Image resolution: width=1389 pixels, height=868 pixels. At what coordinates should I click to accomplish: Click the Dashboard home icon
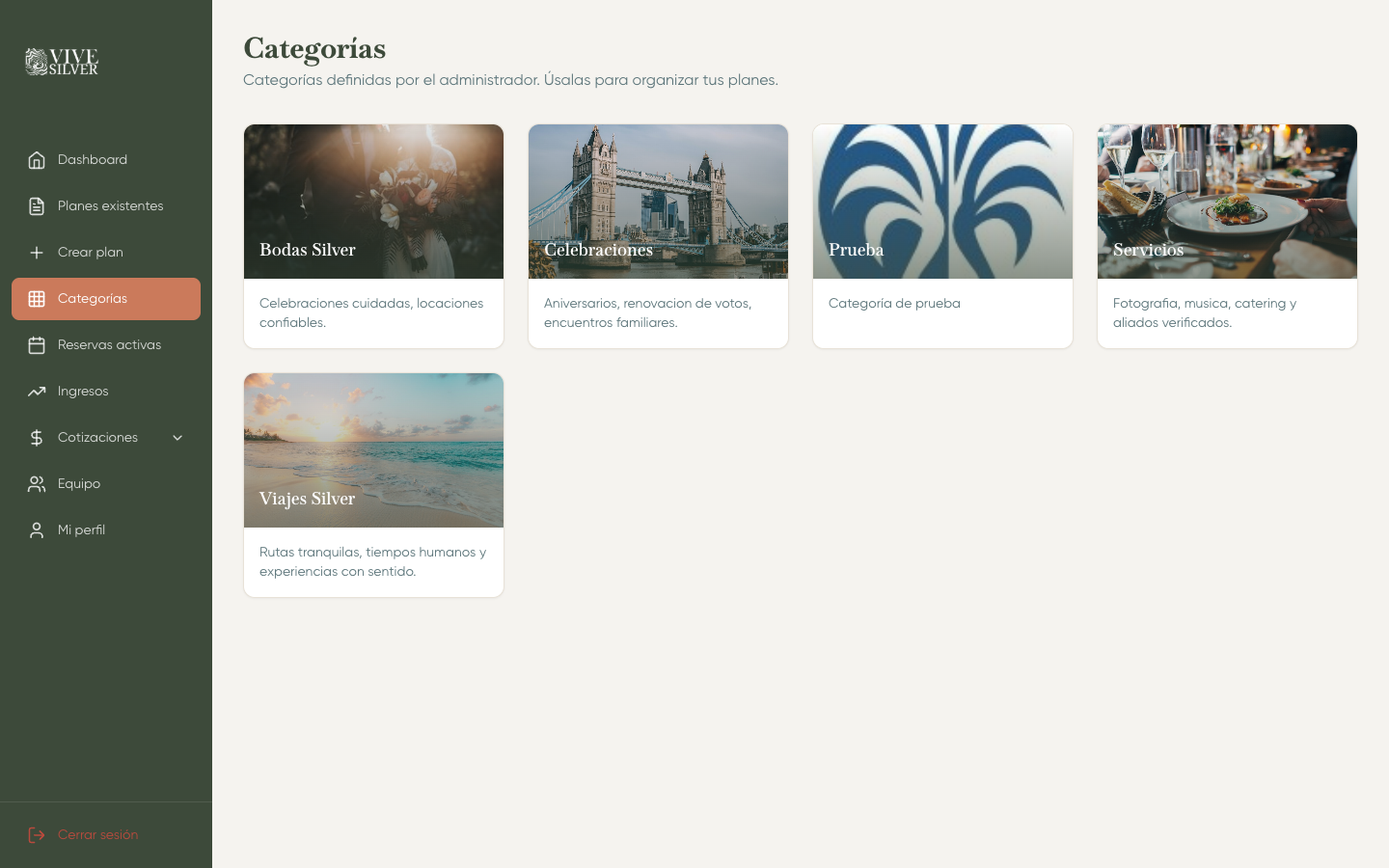point(37,160)
